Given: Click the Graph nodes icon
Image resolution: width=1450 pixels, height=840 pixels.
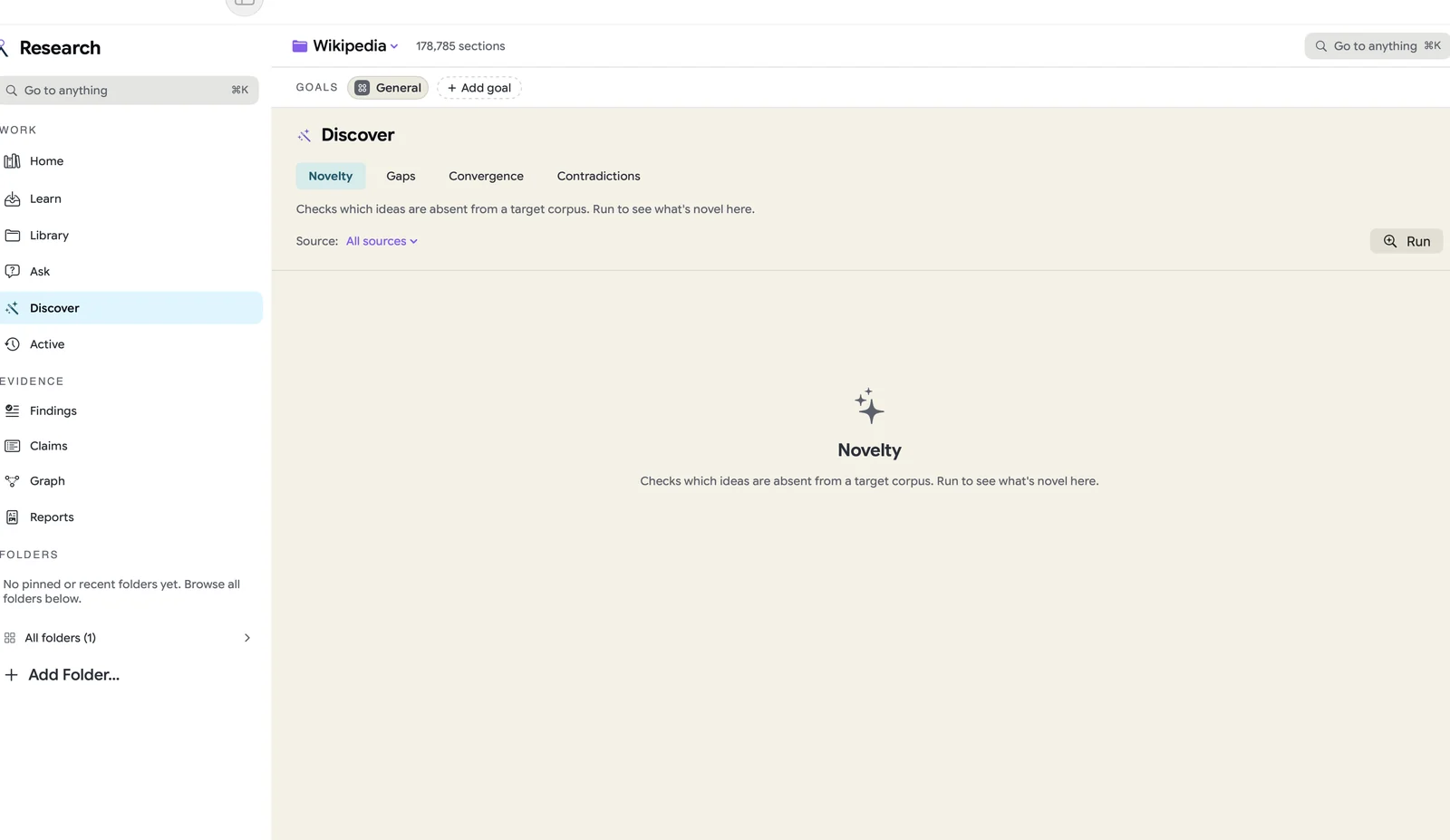Looking at the screenshot, I should point(12,481).
